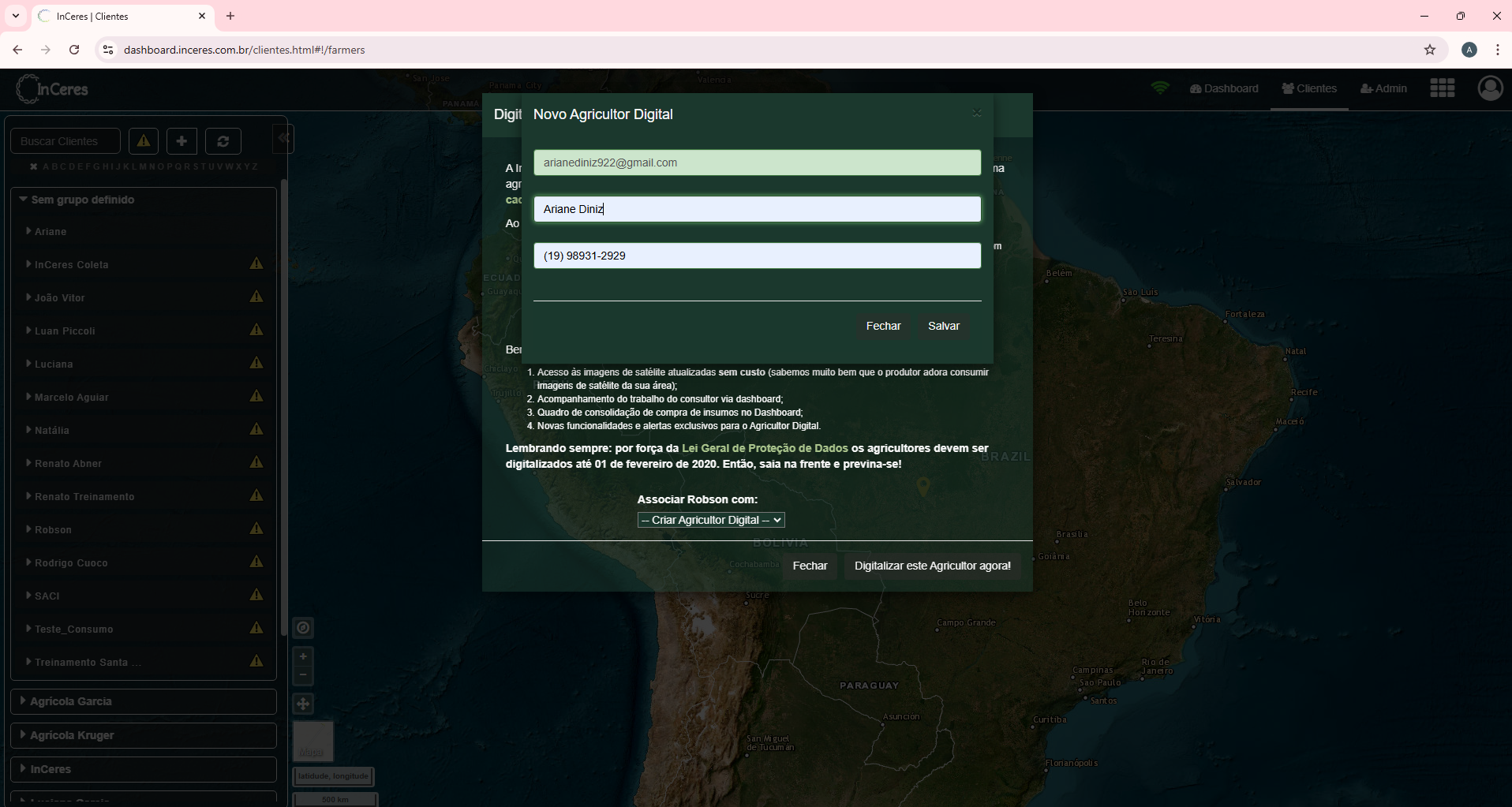The image size is (1512, 807).
Task: Click warning icon next to Robson
Action: (x=256, y=529)
